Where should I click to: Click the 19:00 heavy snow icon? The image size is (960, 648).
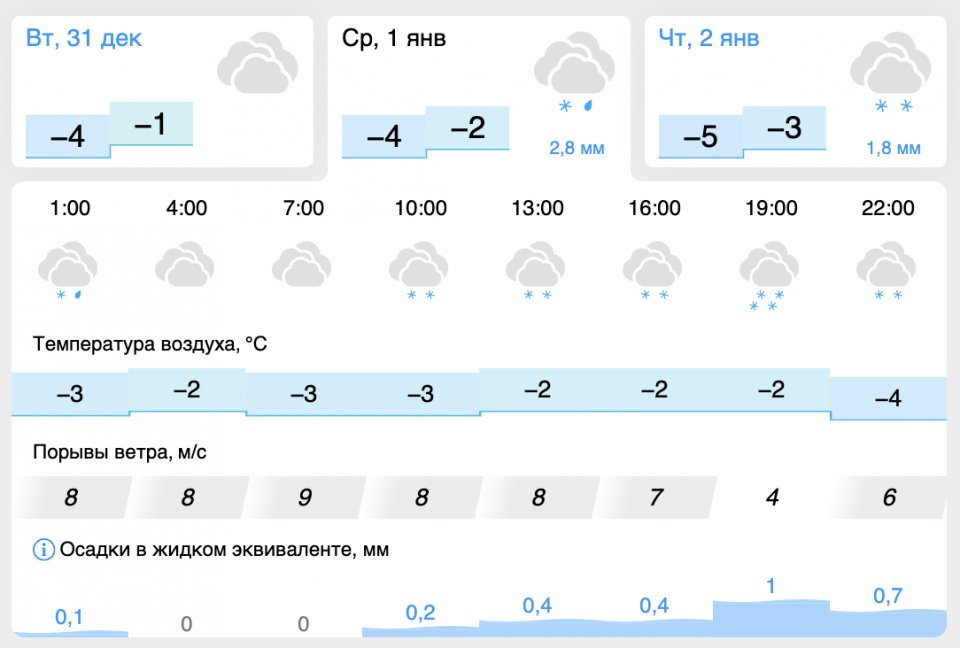[x=769, y=277]
